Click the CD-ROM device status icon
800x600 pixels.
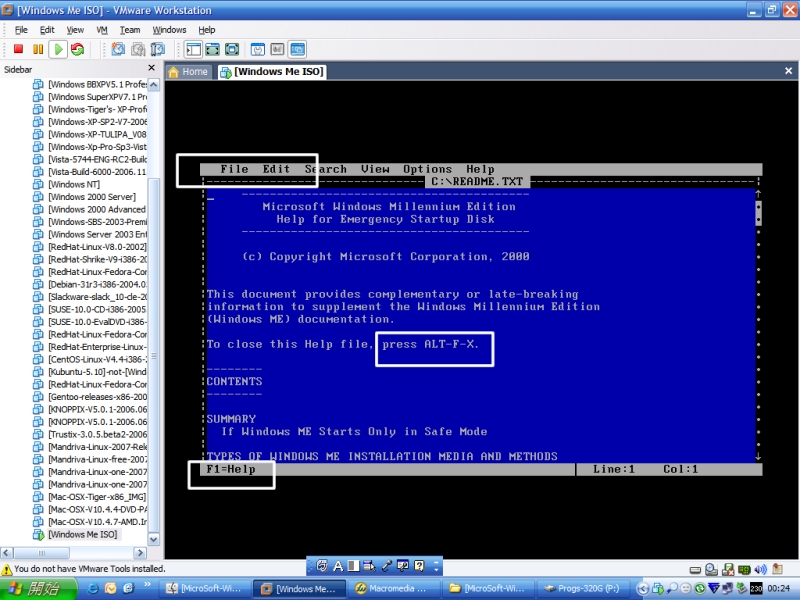[x=711, y=569]
